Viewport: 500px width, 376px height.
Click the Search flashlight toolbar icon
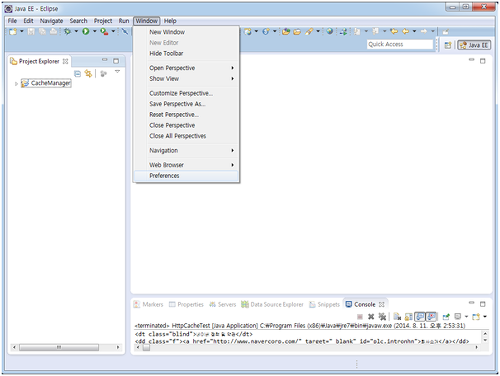point(309,31)
